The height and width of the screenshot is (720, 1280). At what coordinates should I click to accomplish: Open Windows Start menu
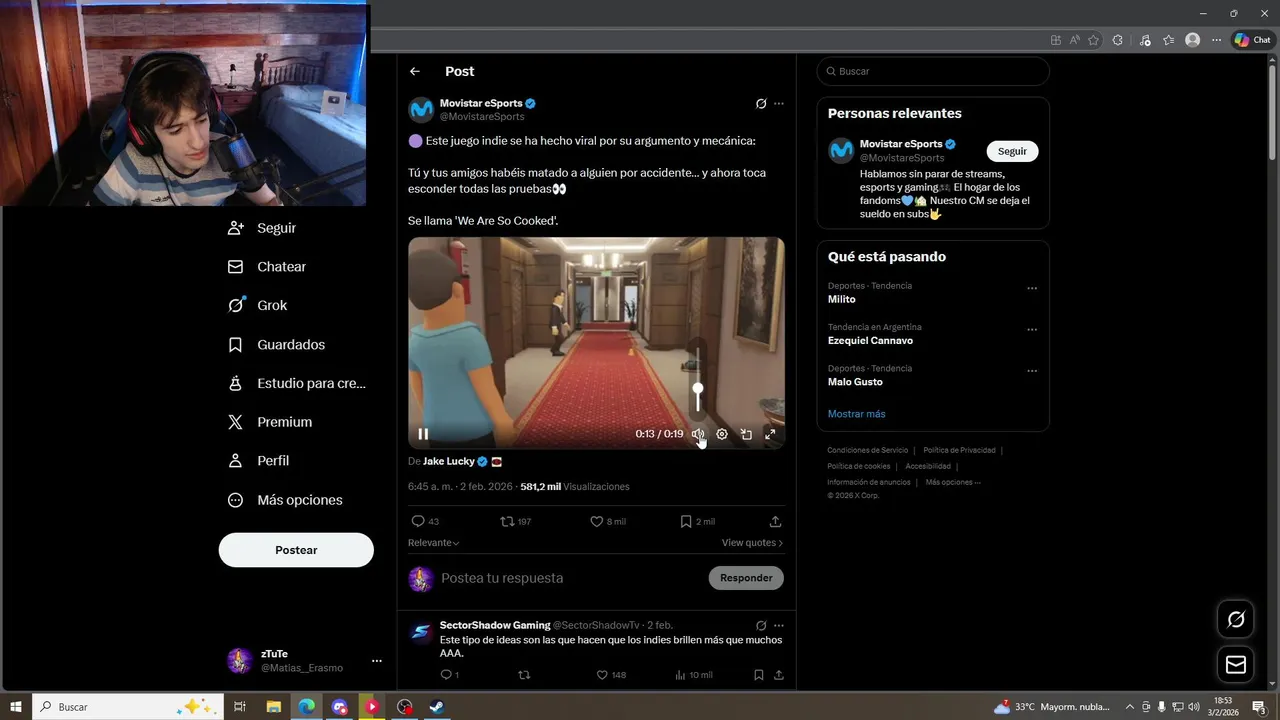tap(15, 707)
